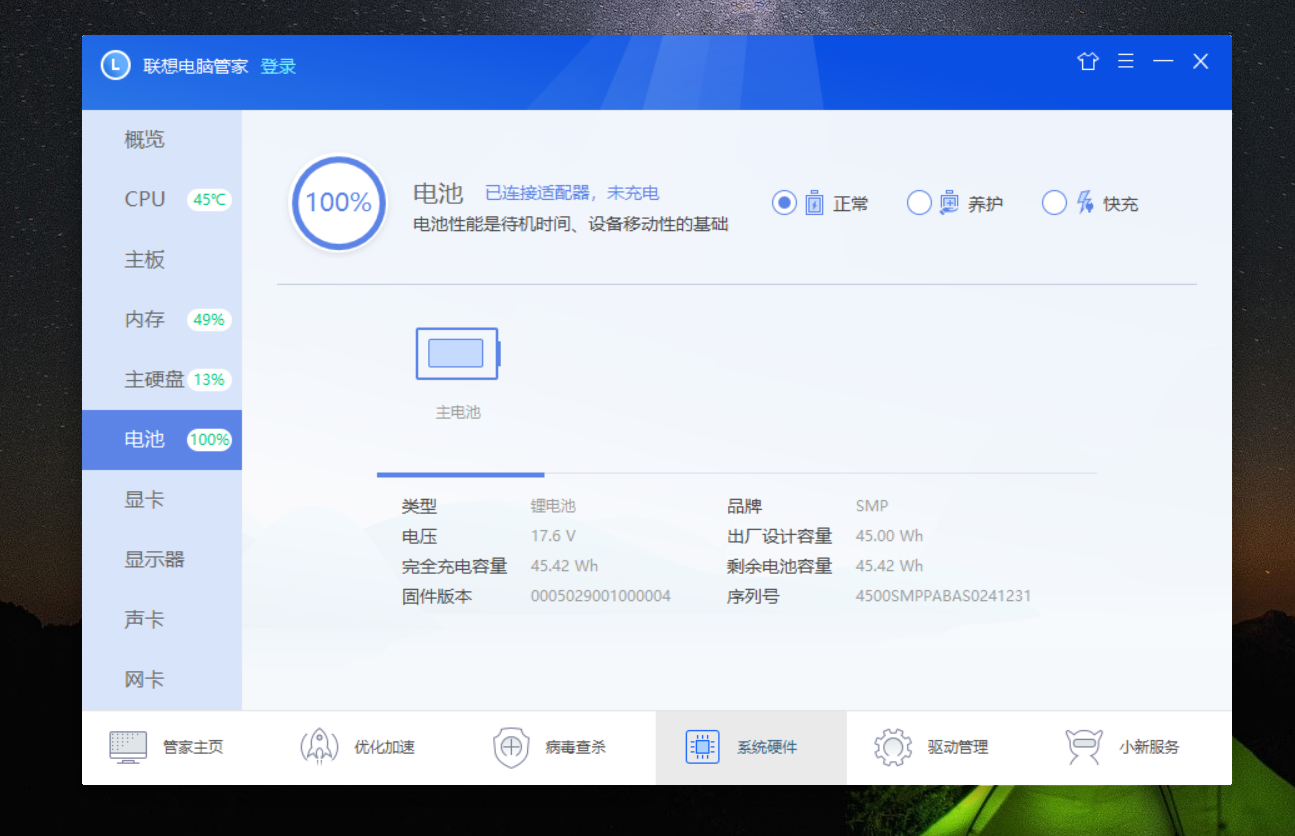
Task: Select the 快充 fast charge radio button
Action: click(x=1054, y=203)
